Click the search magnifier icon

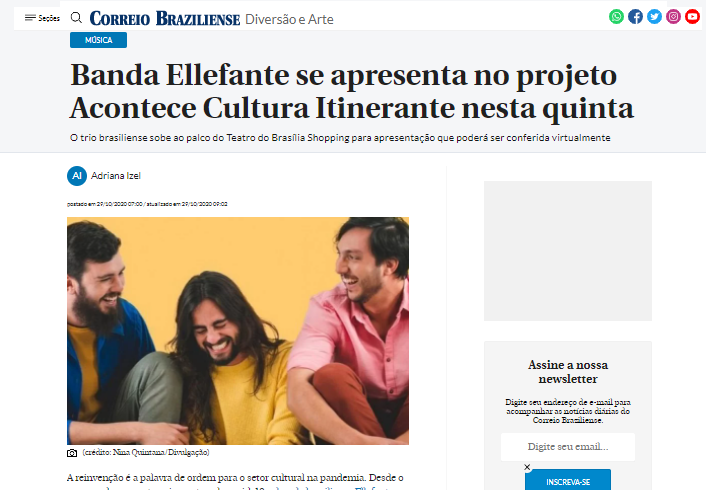pyautogui.click(x=77, y=18)
